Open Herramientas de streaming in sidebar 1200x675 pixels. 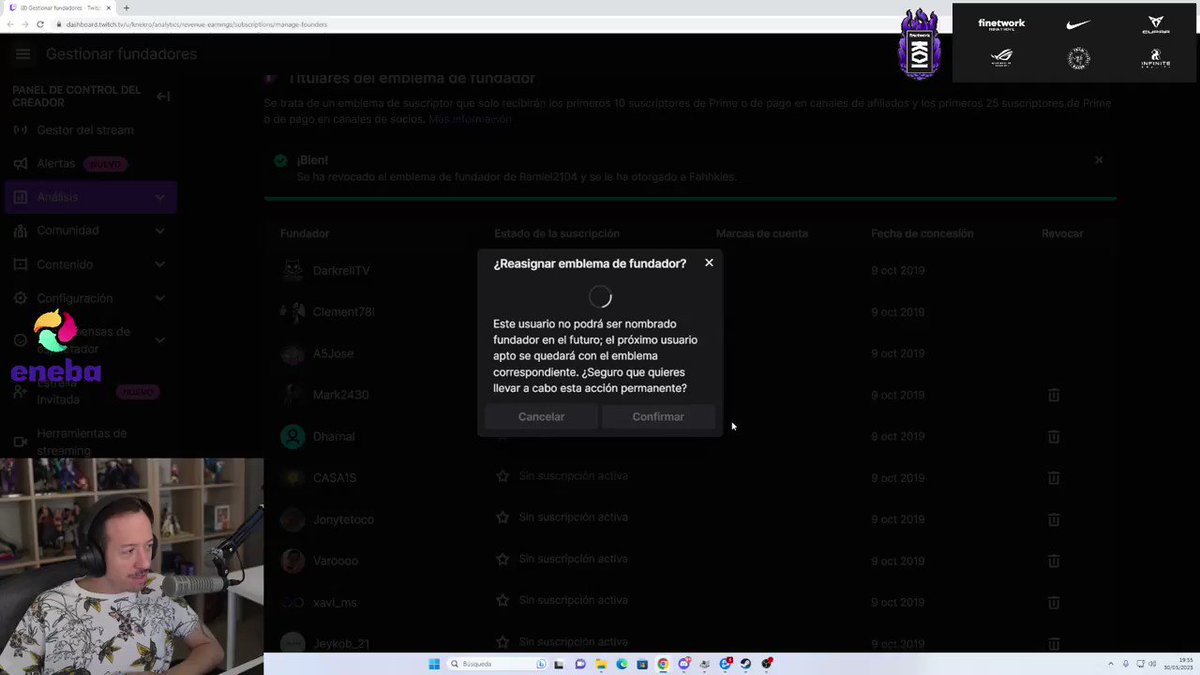tap(82, 441)
